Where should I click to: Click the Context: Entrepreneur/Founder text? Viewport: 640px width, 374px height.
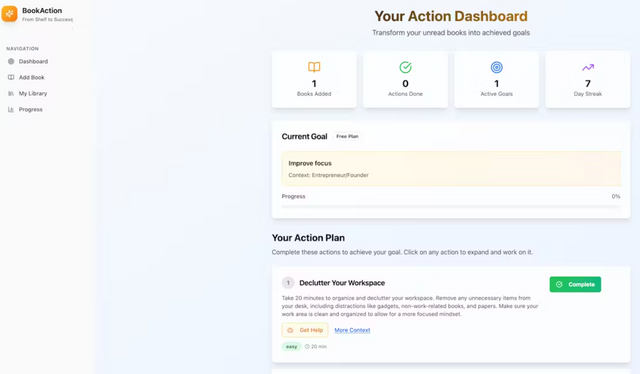coord(329,175)
